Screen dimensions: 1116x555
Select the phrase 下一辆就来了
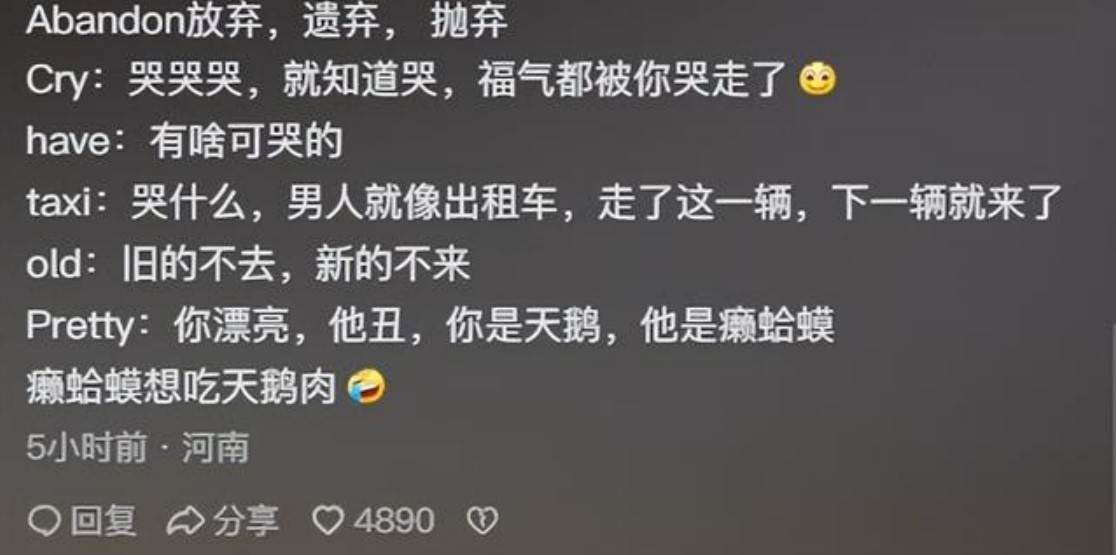tap(949, 203)
